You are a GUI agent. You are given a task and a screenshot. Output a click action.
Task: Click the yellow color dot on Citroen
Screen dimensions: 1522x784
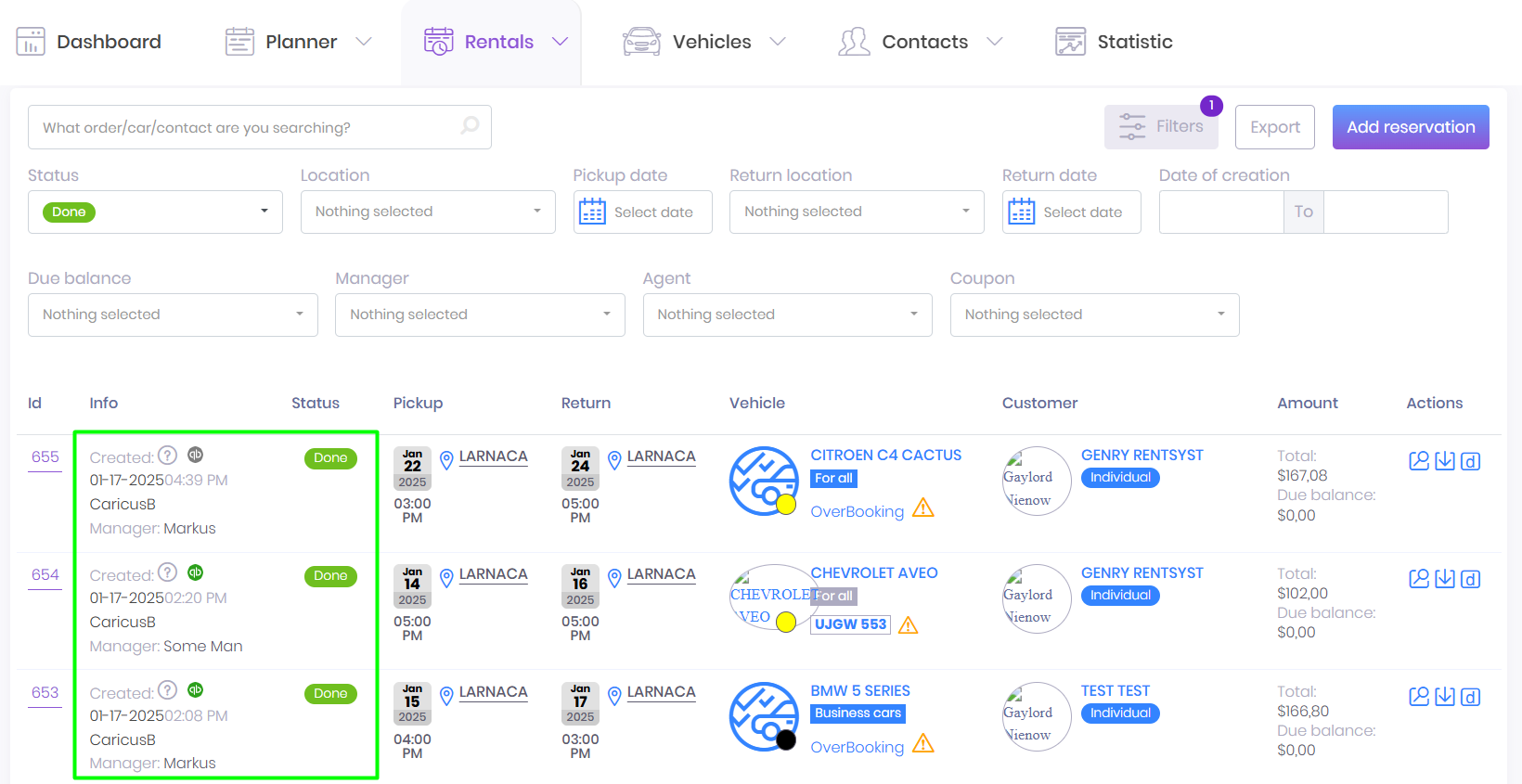786,505
